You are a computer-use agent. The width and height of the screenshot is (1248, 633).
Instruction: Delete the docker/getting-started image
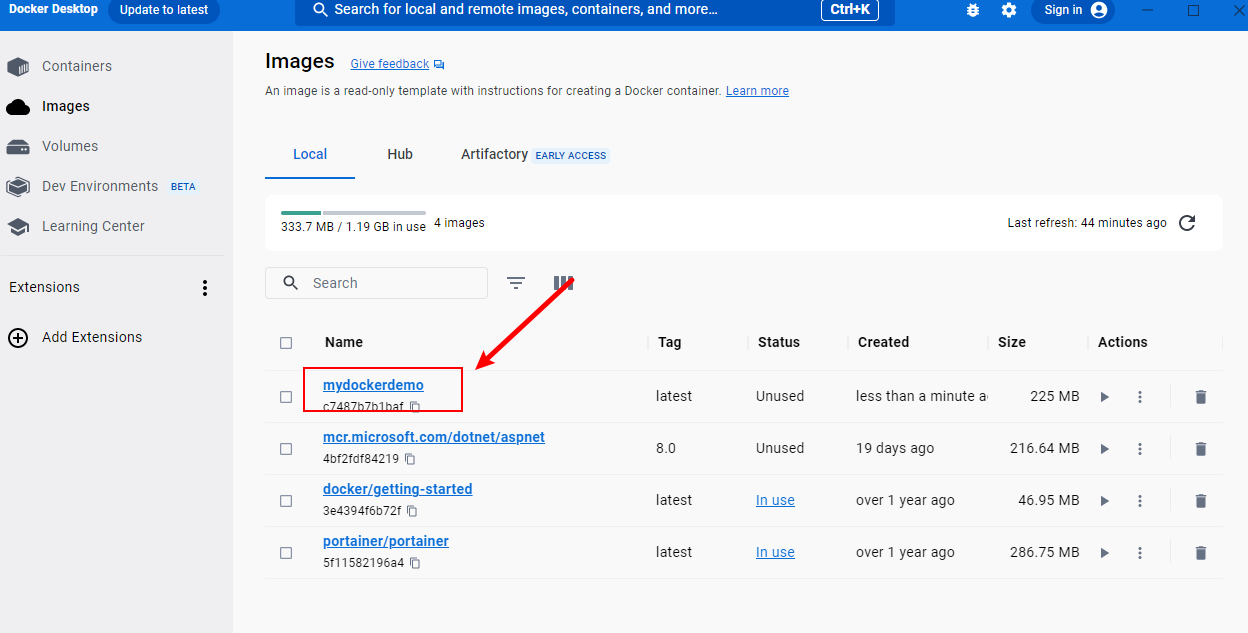point(1201,501)
